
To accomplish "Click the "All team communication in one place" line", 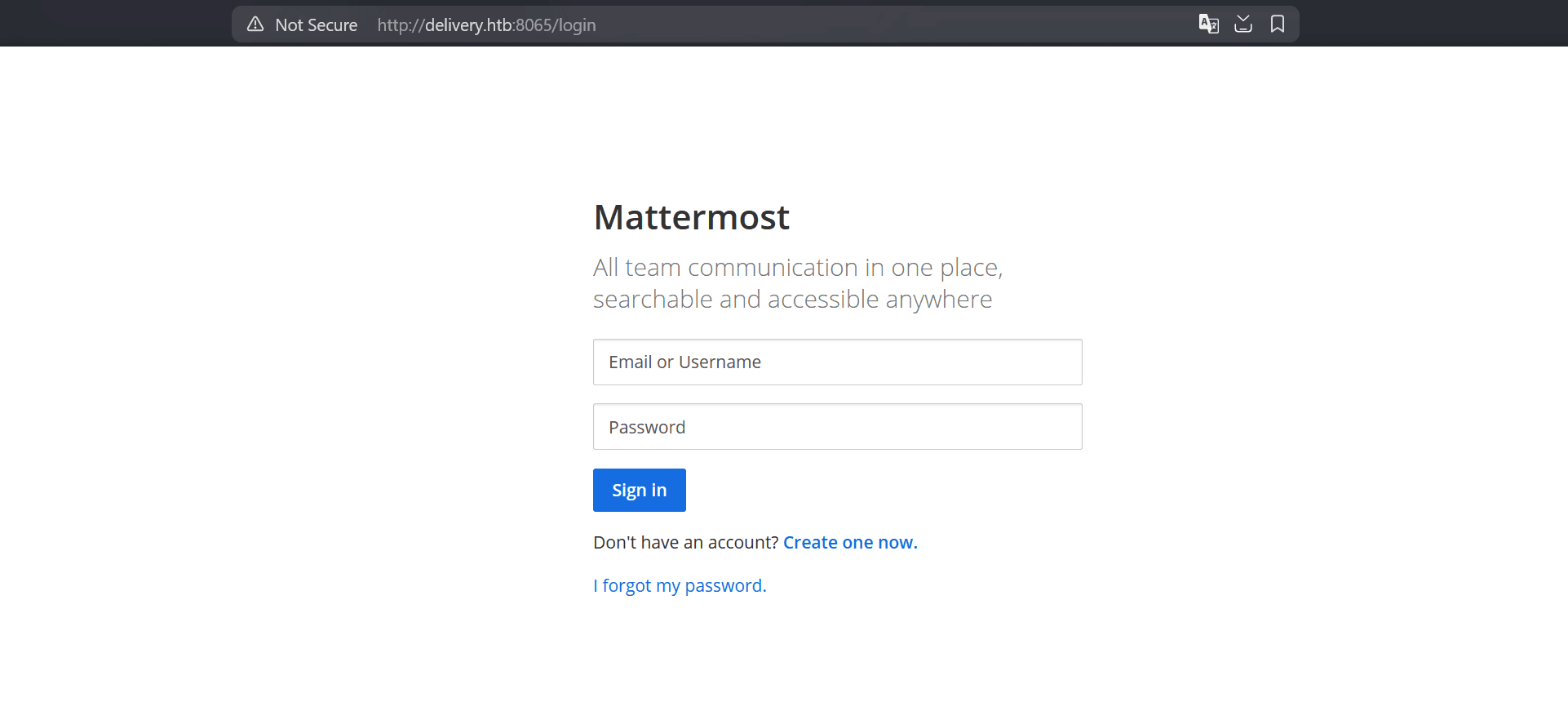I will 797,268.
